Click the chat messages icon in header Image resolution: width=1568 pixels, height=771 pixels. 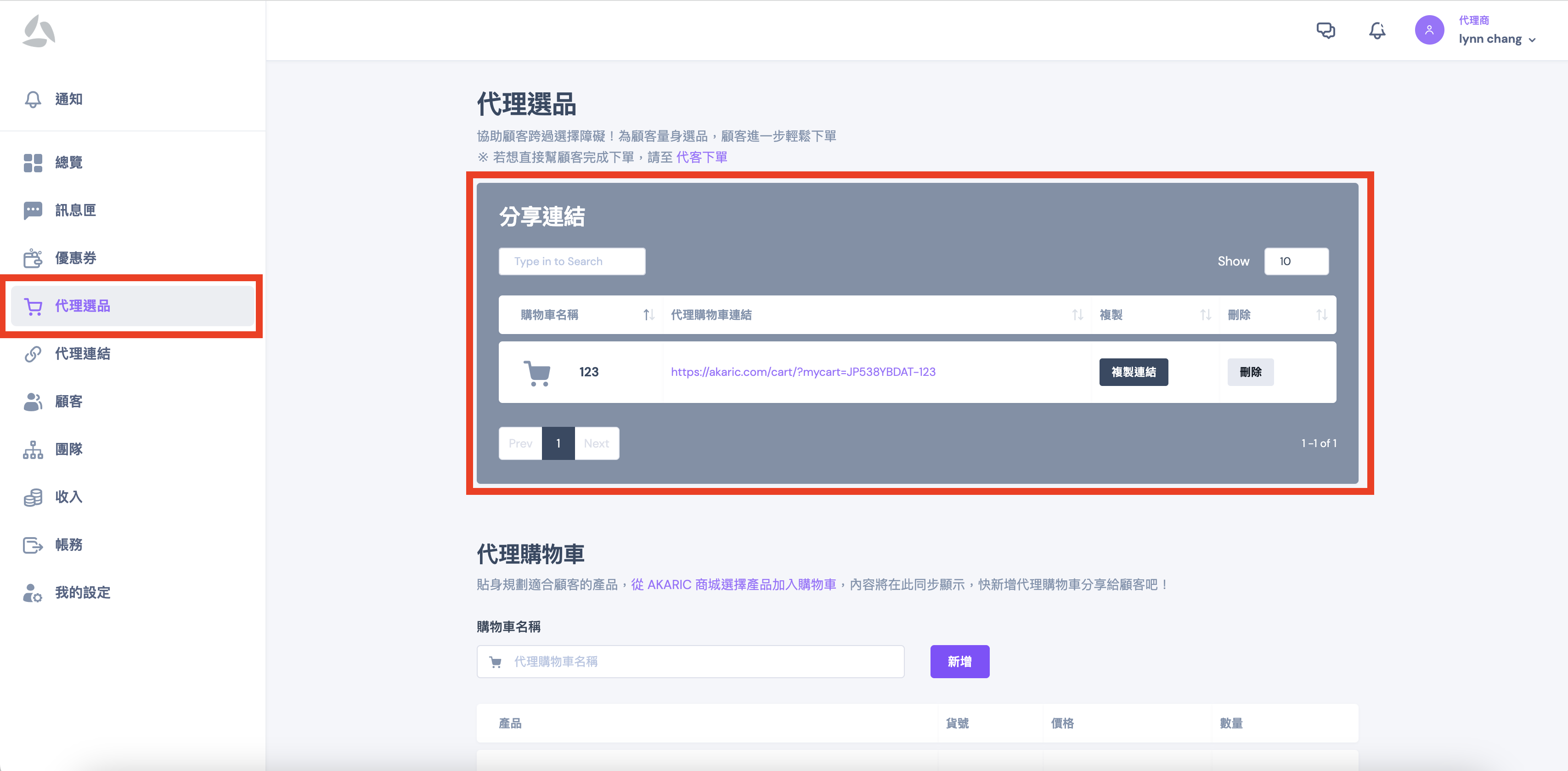1325,30
